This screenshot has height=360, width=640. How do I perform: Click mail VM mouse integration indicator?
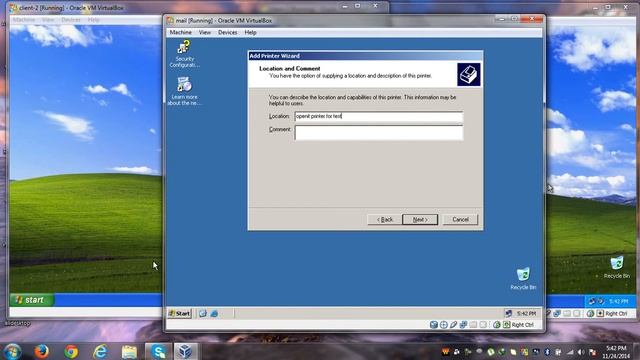point(497,325)
